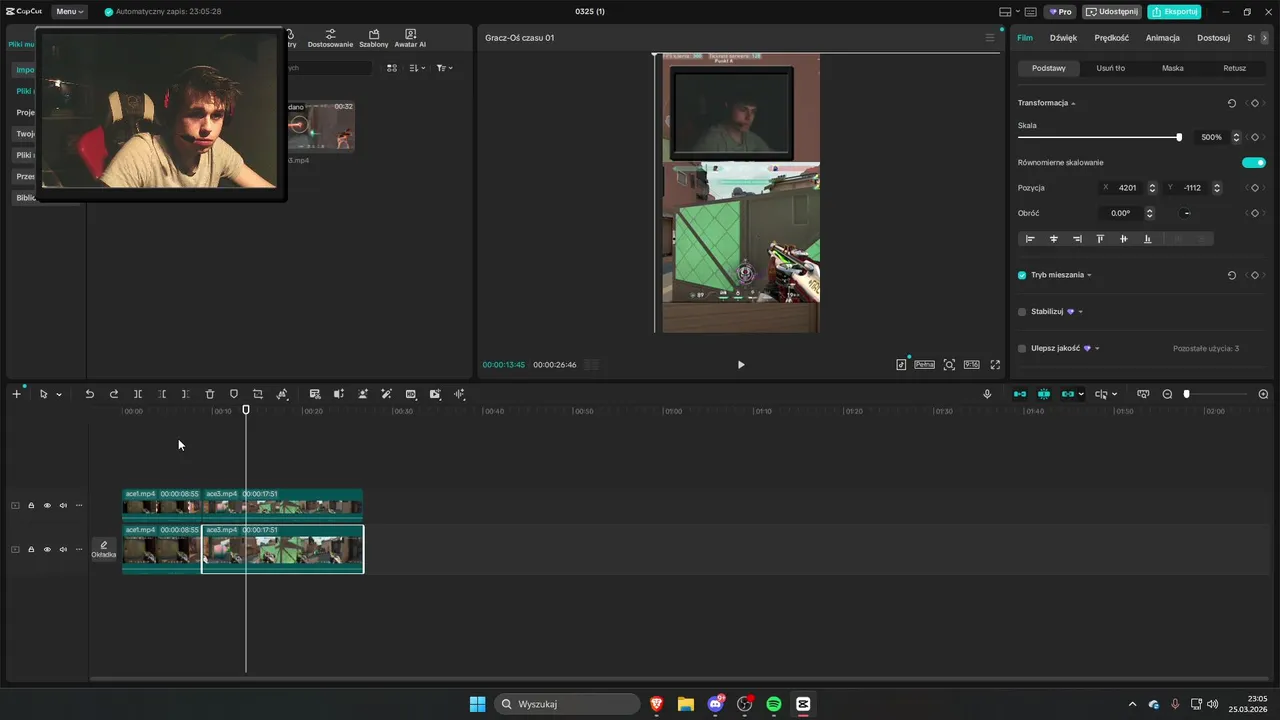Viewport: 1280px width, 720px height.
Task: Zoom in the timeline with plus magnifier
Action: (1263, 394)
